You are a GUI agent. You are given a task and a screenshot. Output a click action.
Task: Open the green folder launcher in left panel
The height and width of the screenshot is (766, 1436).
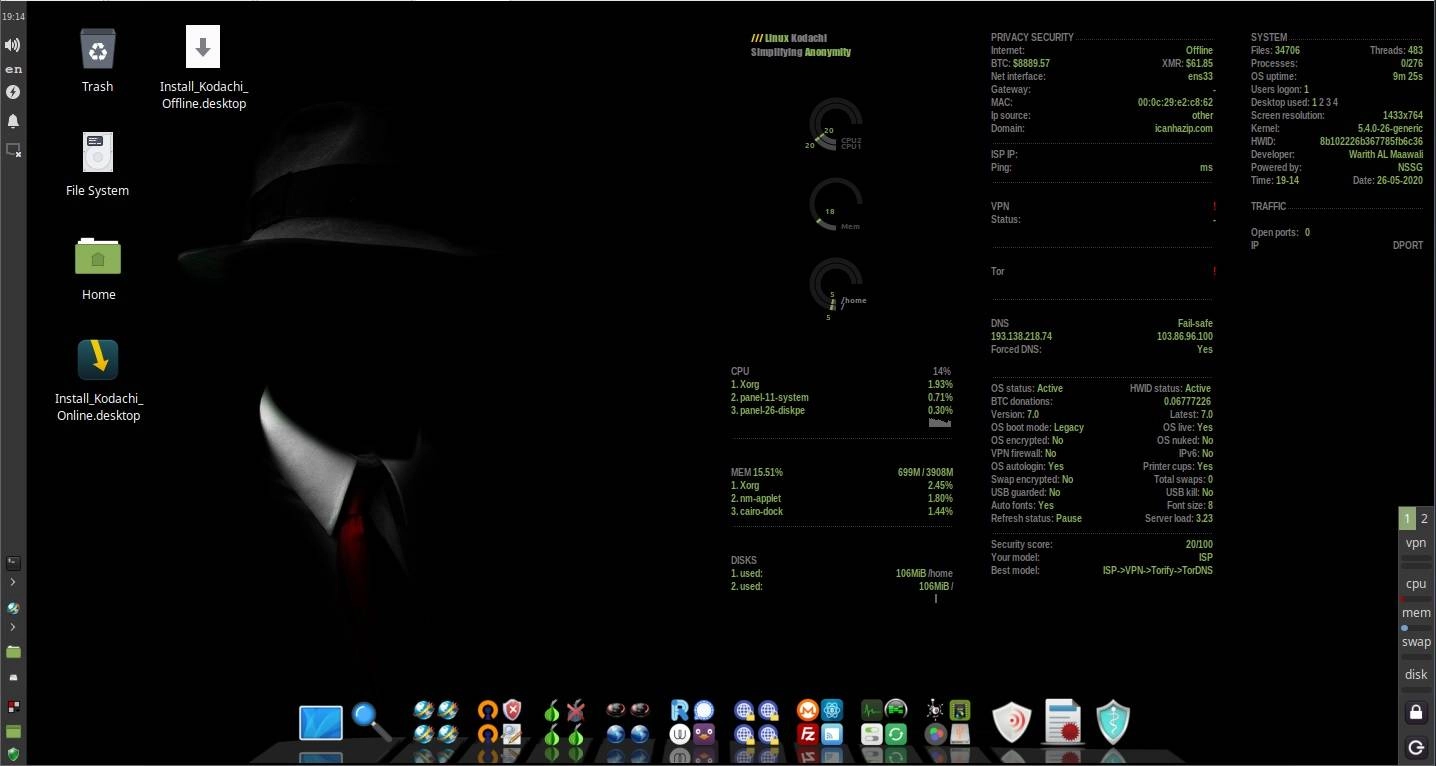click(x=13, y=651)
